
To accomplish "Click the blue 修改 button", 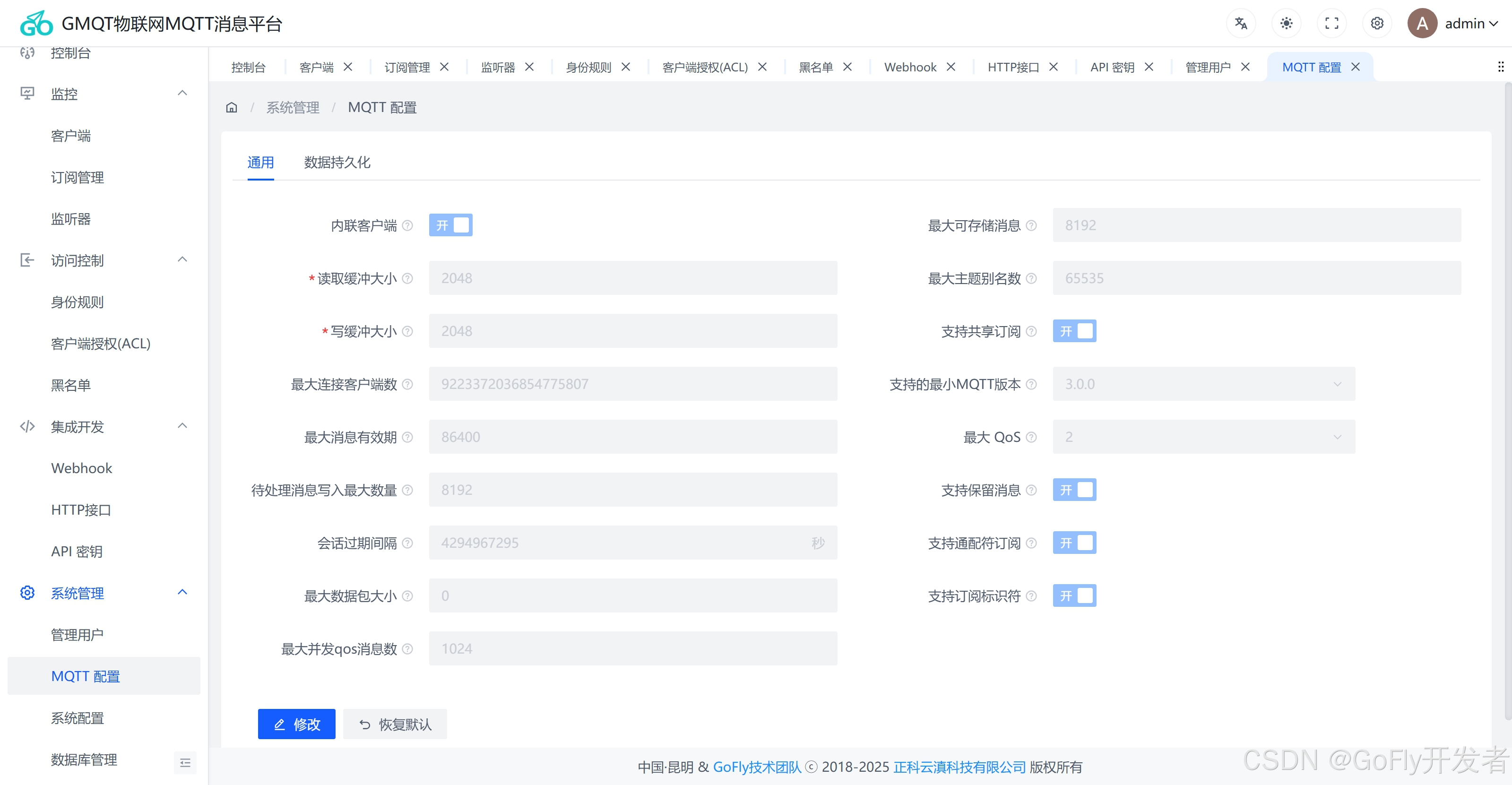I will point(296,724).
